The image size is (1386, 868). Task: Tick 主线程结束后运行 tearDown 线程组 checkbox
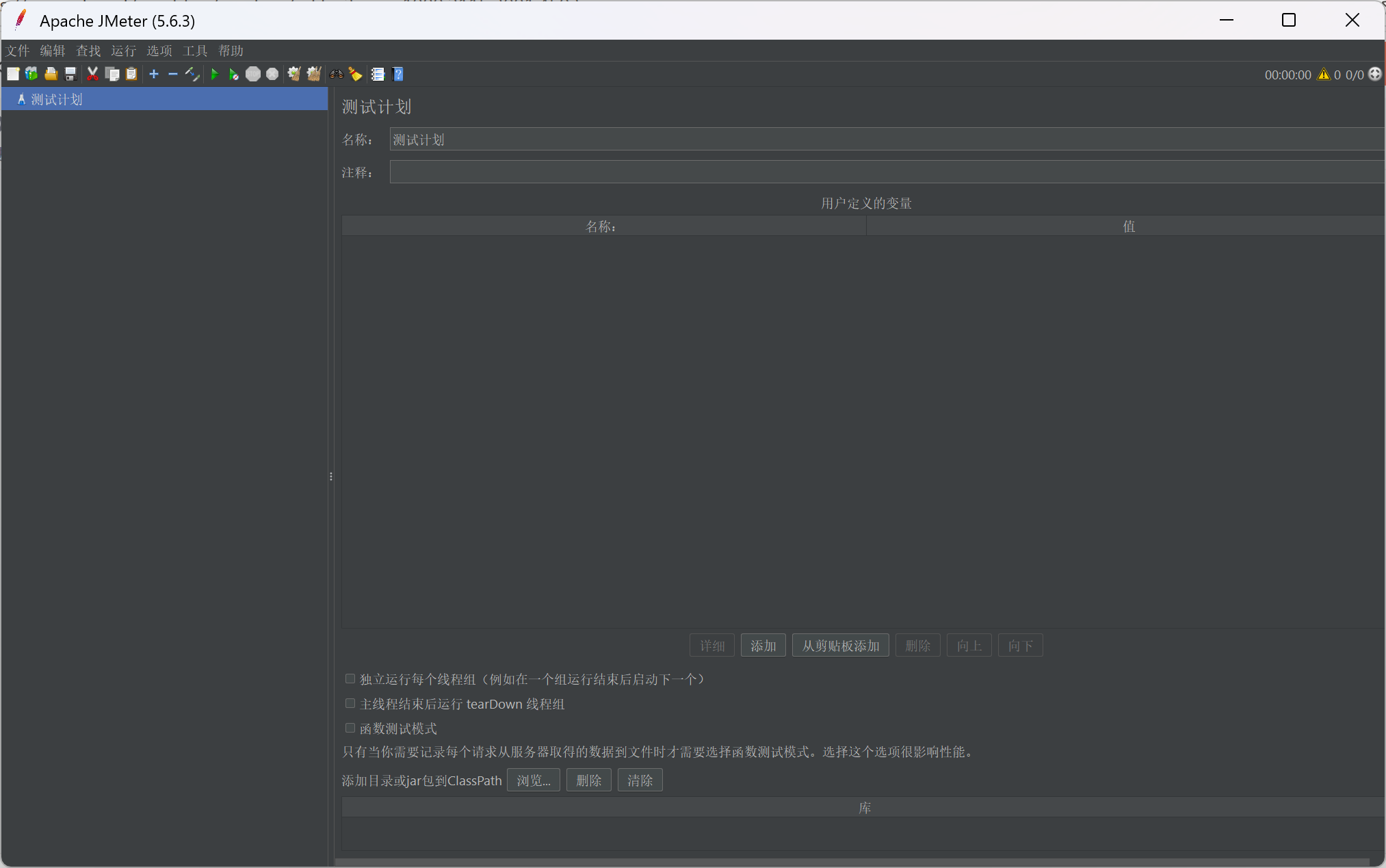point(350,703)
